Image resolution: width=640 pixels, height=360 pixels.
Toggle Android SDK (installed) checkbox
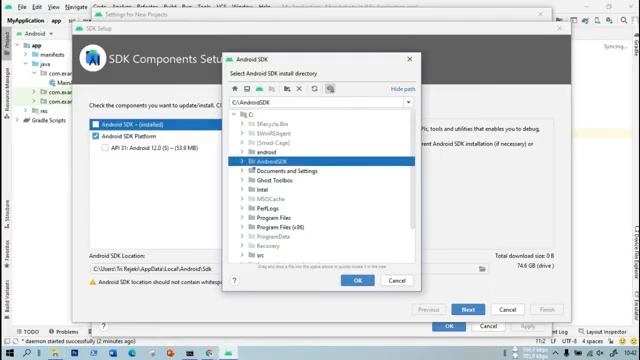click(96, 124)
